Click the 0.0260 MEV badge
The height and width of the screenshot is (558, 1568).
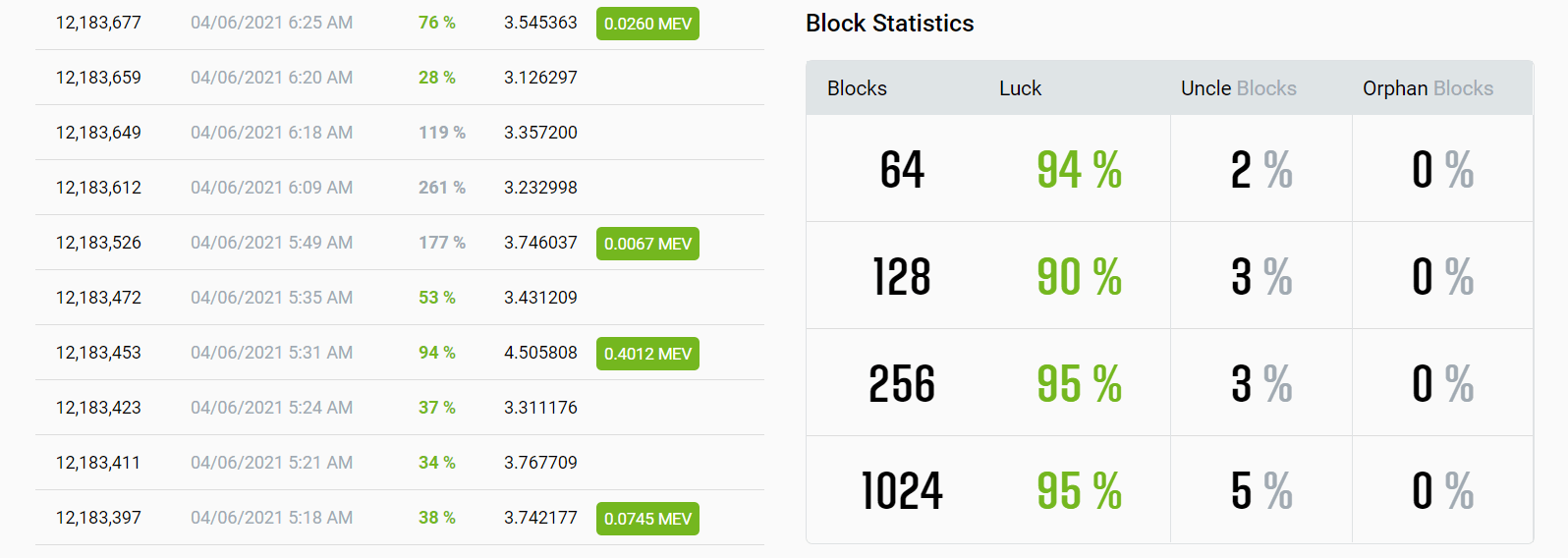(647, 24)
